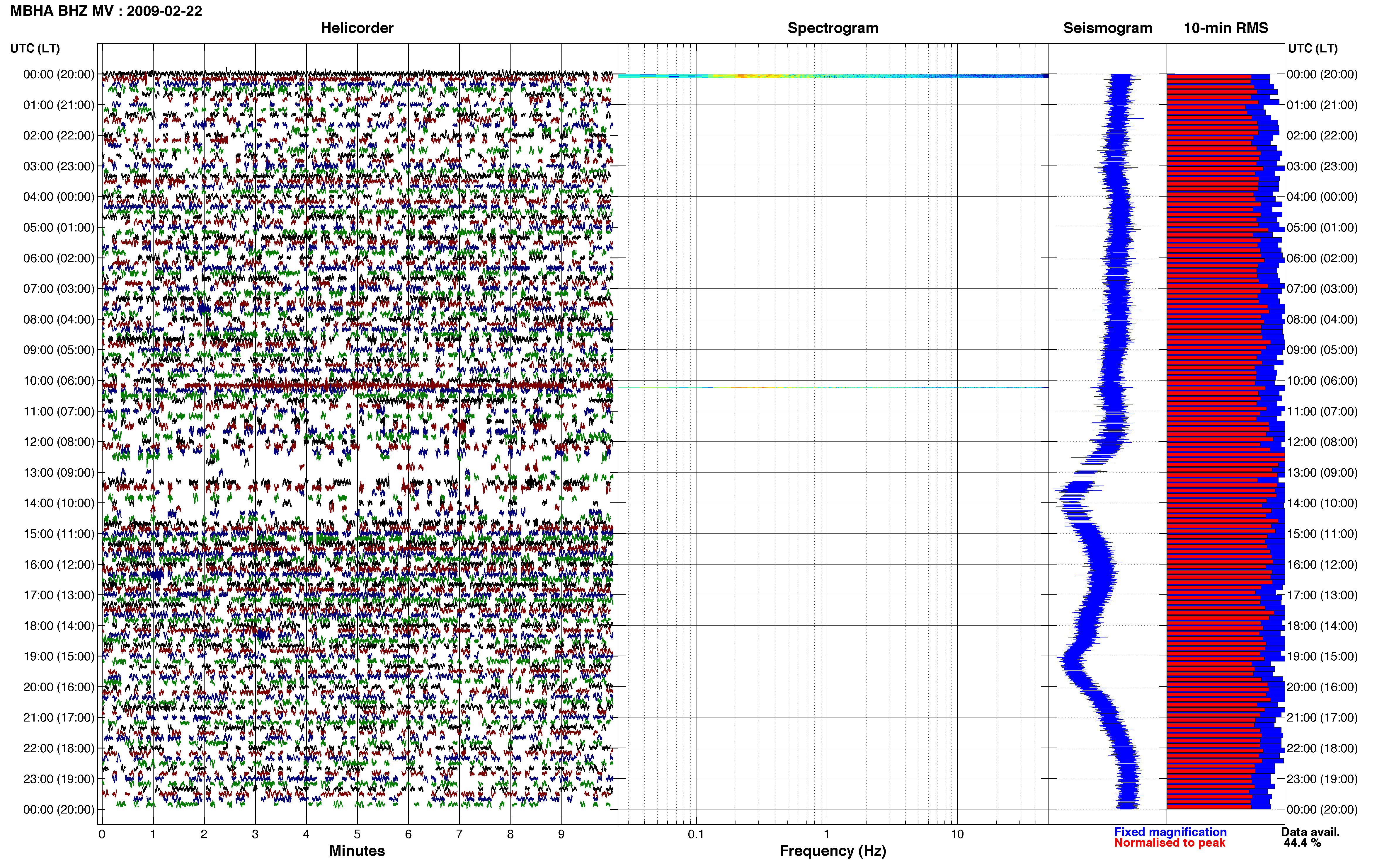Click right time label '18:00 (14:00)'

point(1322,626)
